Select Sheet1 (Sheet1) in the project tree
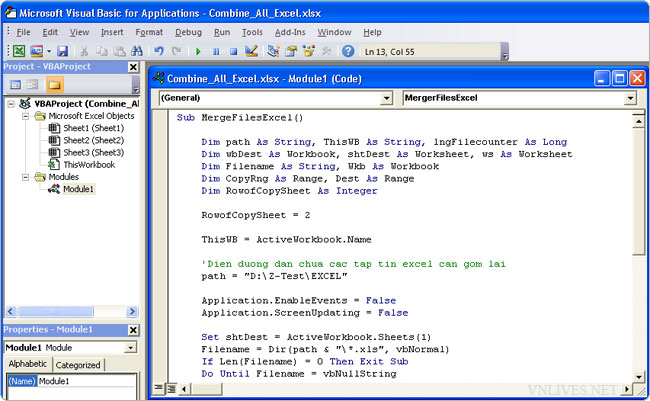 tap(93, 128)
